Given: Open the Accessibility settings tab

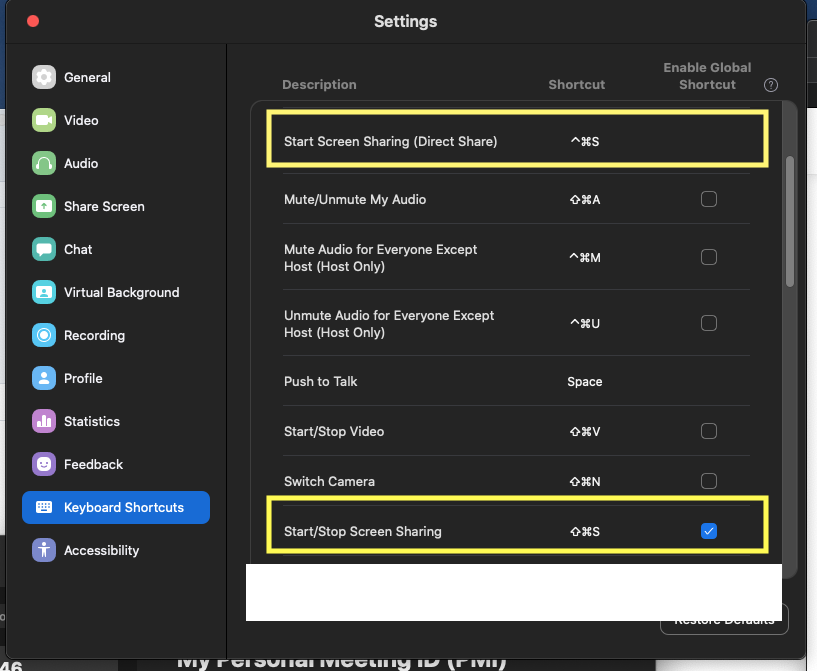Looking at the screenshot, I should (116, 550).
